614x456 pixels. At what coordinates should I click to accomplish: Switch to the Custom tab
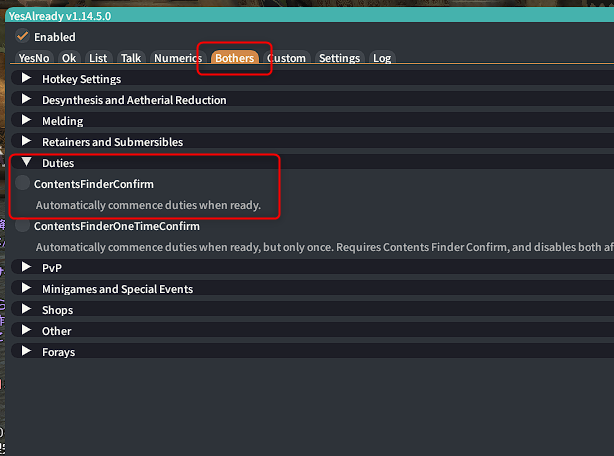[286, 58]
